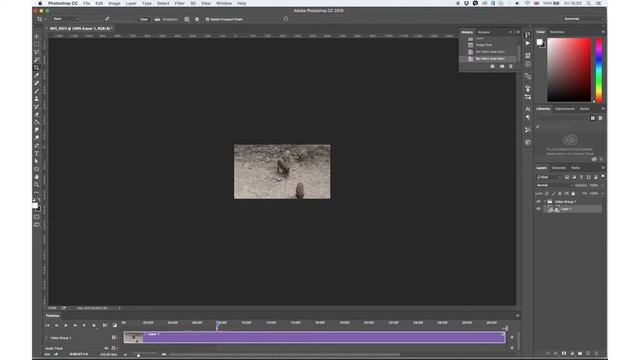Screen dimensions: 640x360
Task: Open the Filter menu
Action: pos(180,3)
